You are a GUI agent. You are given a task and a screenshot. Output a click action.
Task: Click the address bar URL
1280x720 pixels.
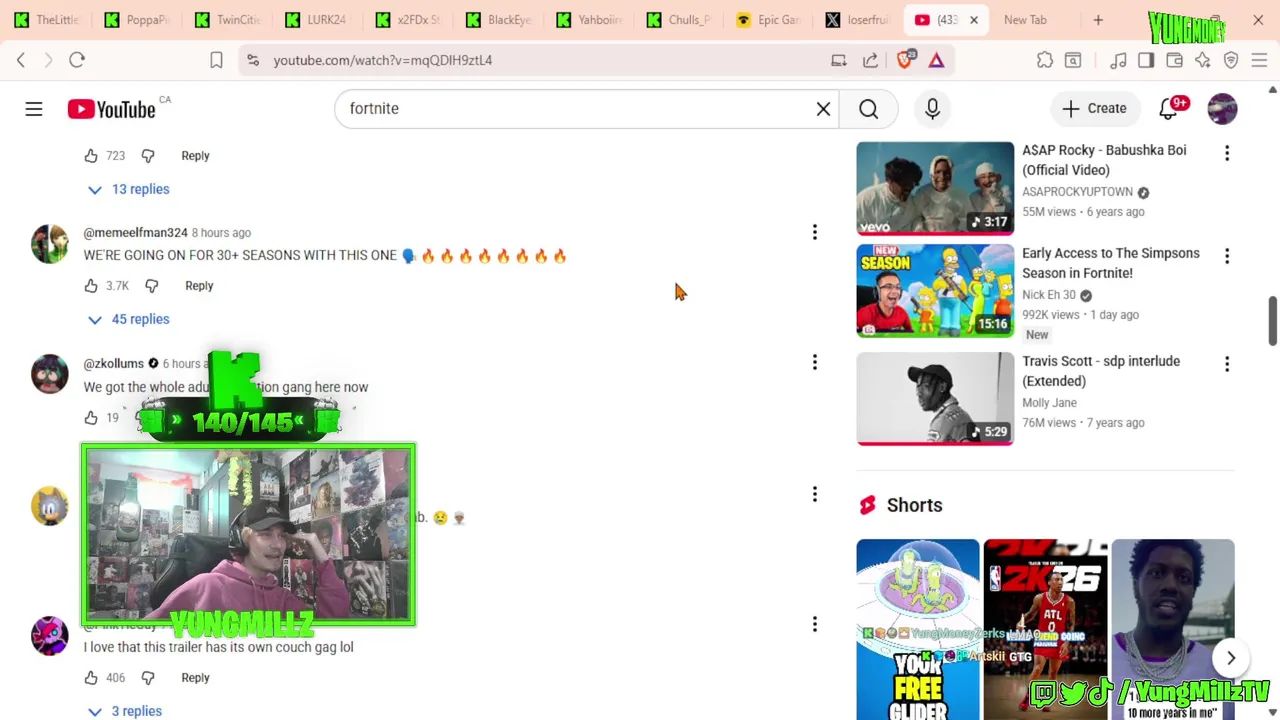pyautogui.click(x=382, y=60)
